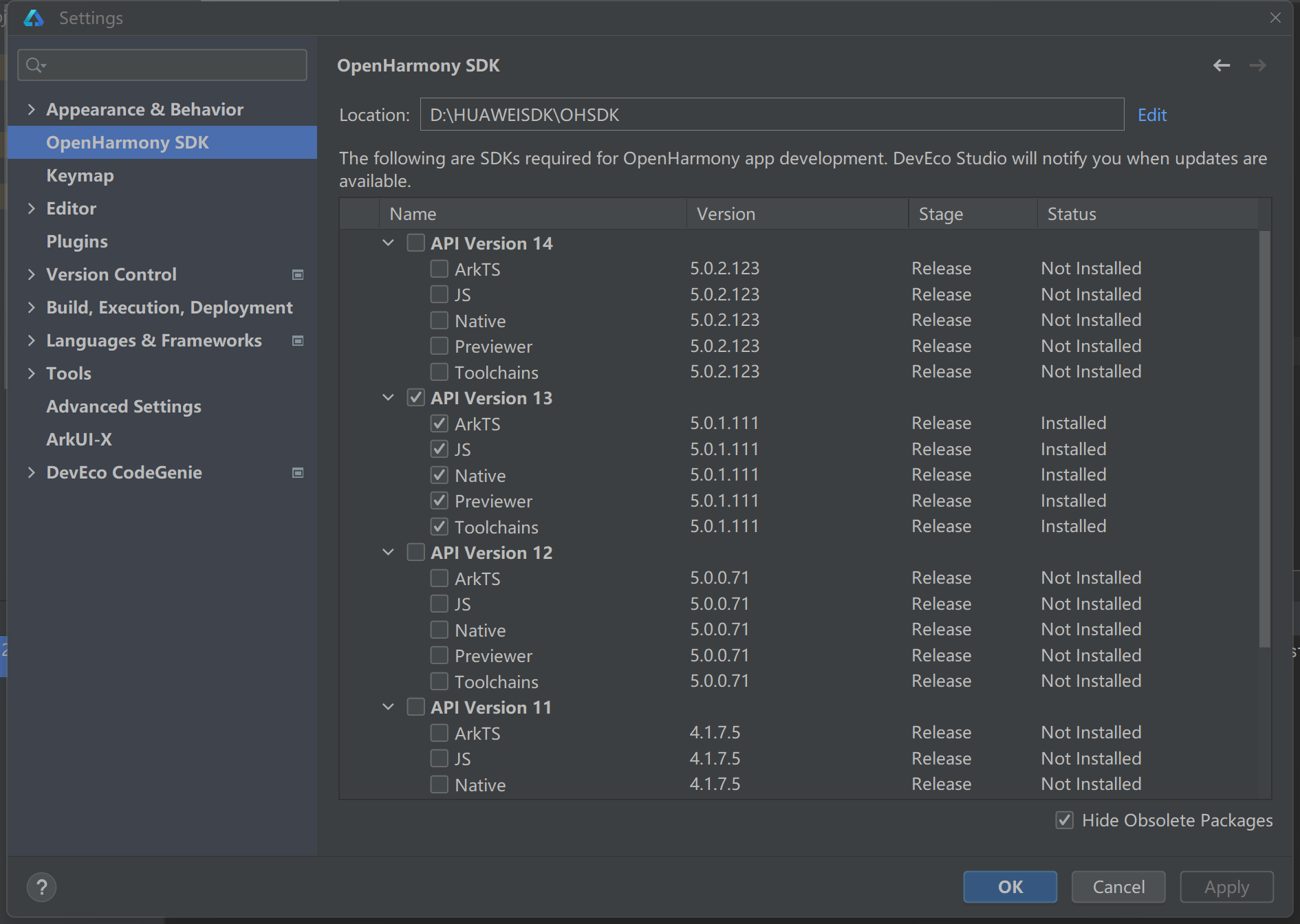This screenshot has height=924, width=1300.
Task: Enable Previewer 5.0.0.71 checkbox
Action: tap(439, 655)
